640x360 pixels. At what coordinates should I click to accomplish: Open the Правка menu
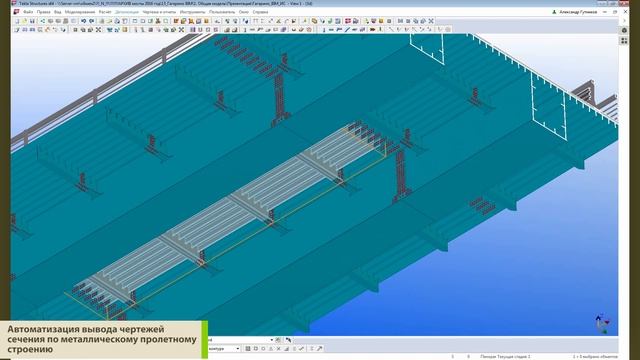point(43,12)
